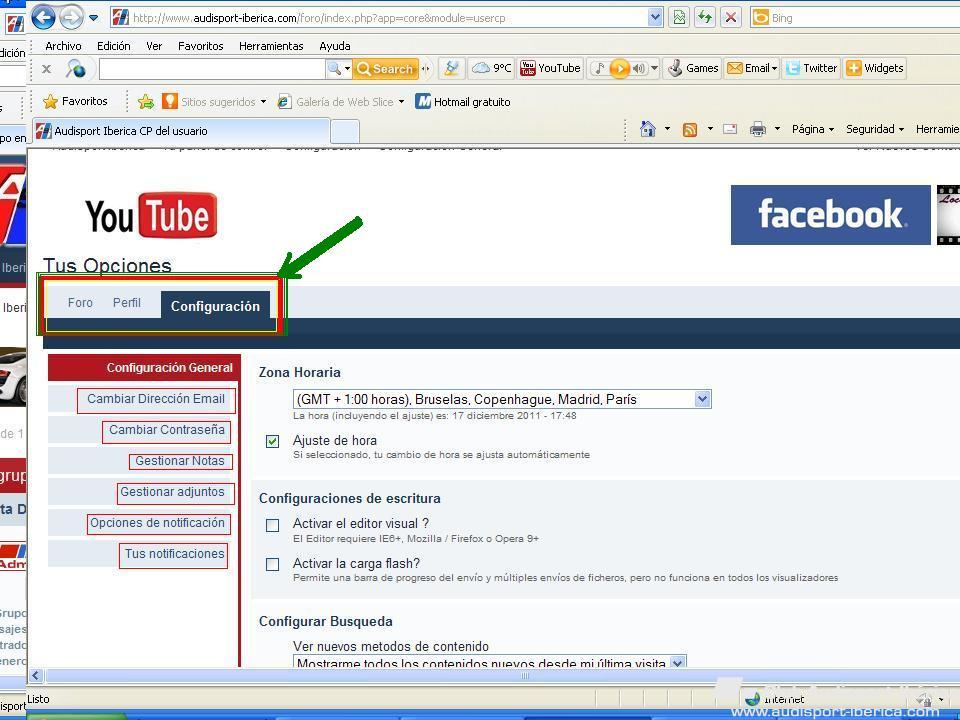Viewport: 960px width, 720px height.
Task: Click the toolbar search text field
Action: [212, 69]
